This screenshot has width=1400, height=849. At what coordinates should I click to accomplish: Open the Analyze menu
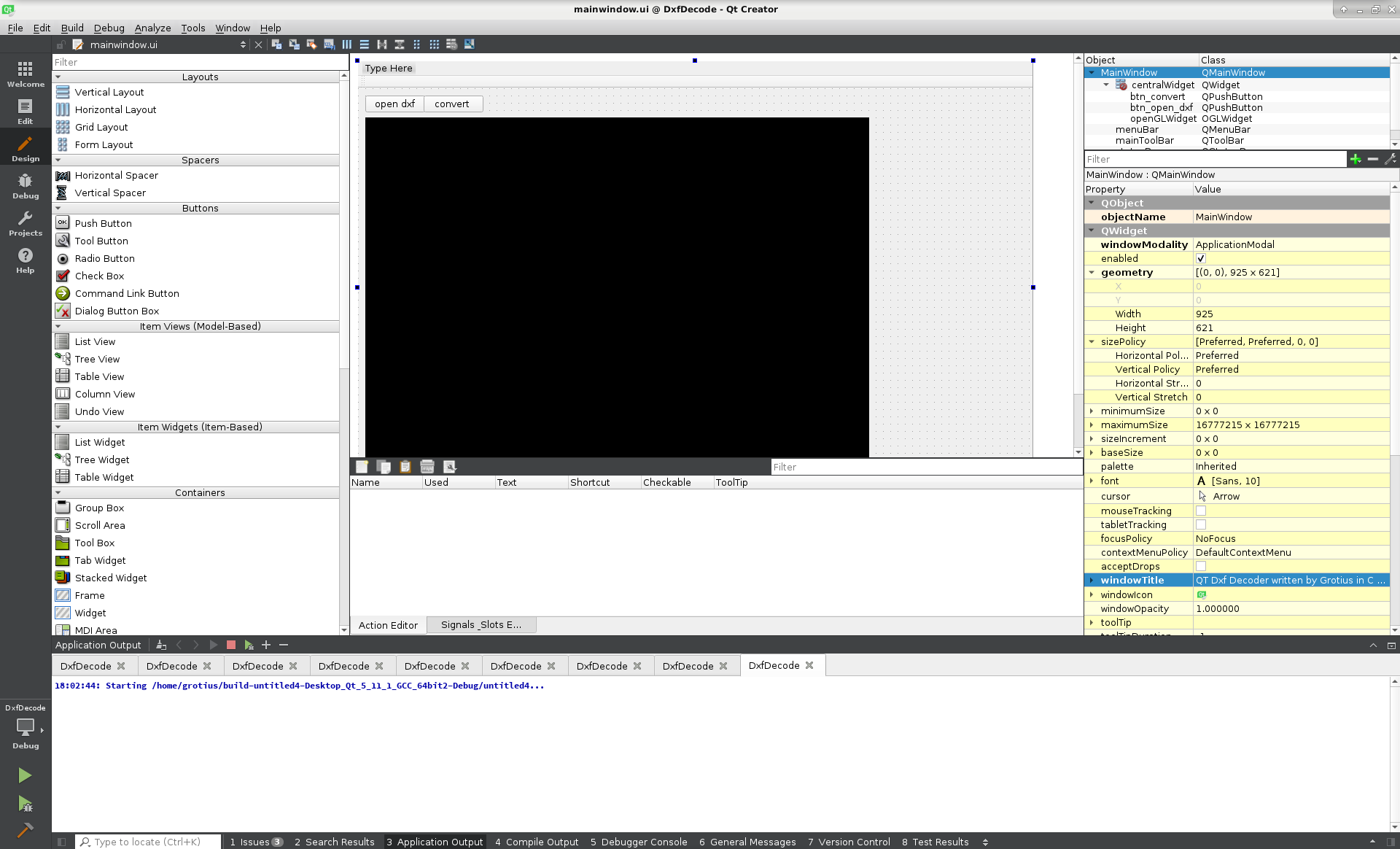(x=152, y=28)
